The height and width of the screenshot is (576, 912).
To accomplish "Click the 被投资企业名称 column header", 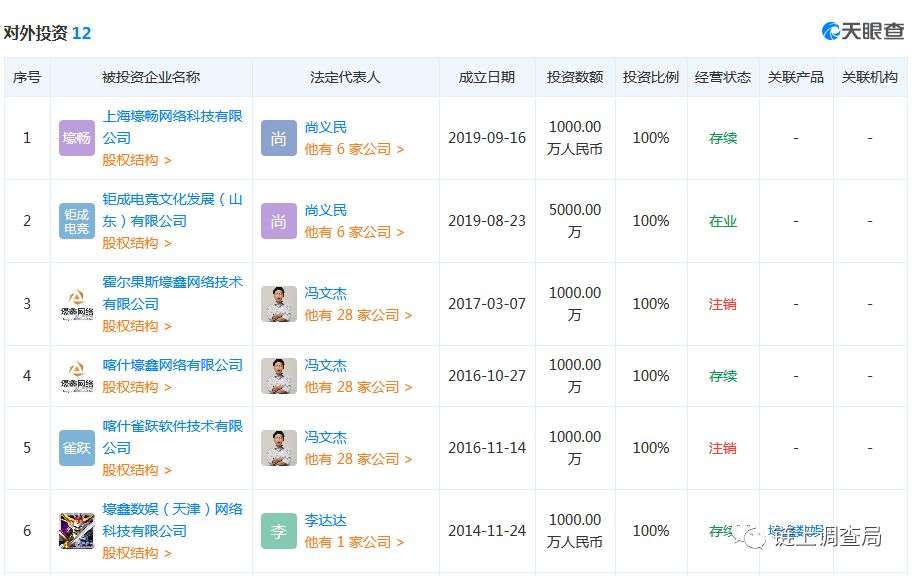I will (x=151, y=77).
